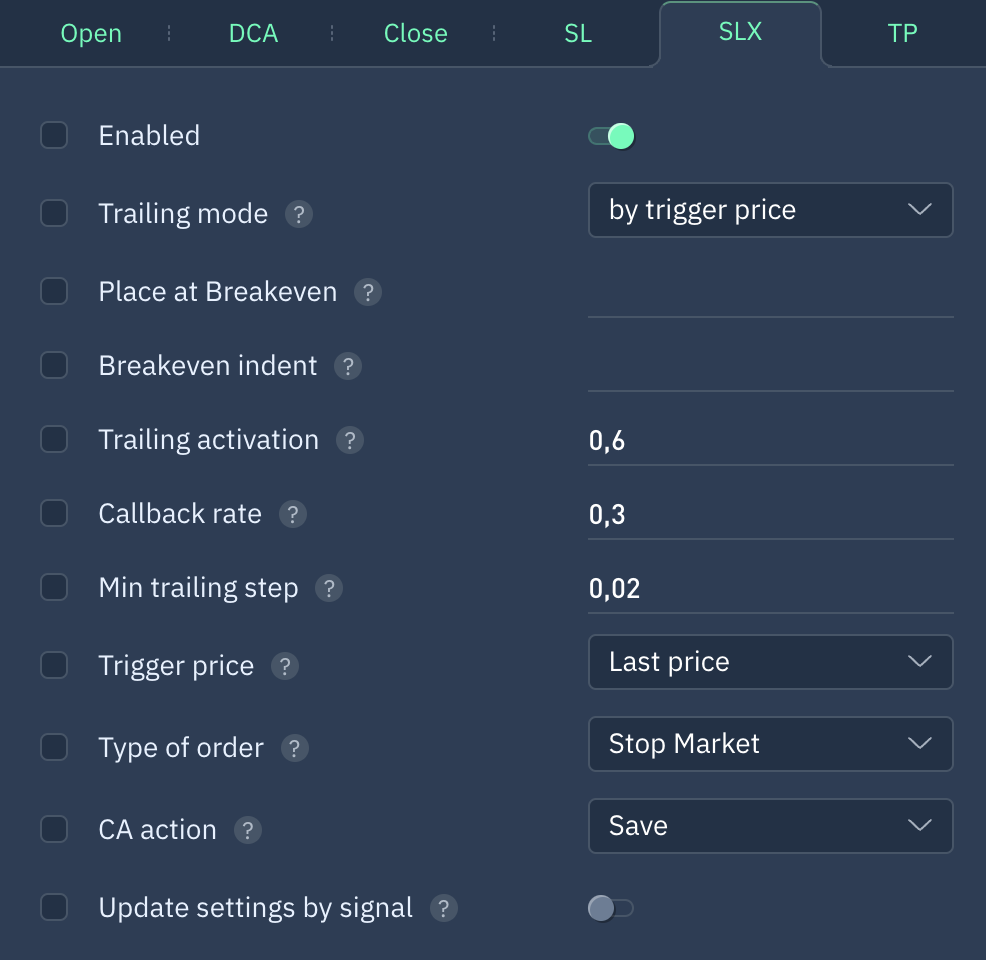986x960 pixels.
Task: Show help for Place at Breakeven
Action: tap(368, 292)
